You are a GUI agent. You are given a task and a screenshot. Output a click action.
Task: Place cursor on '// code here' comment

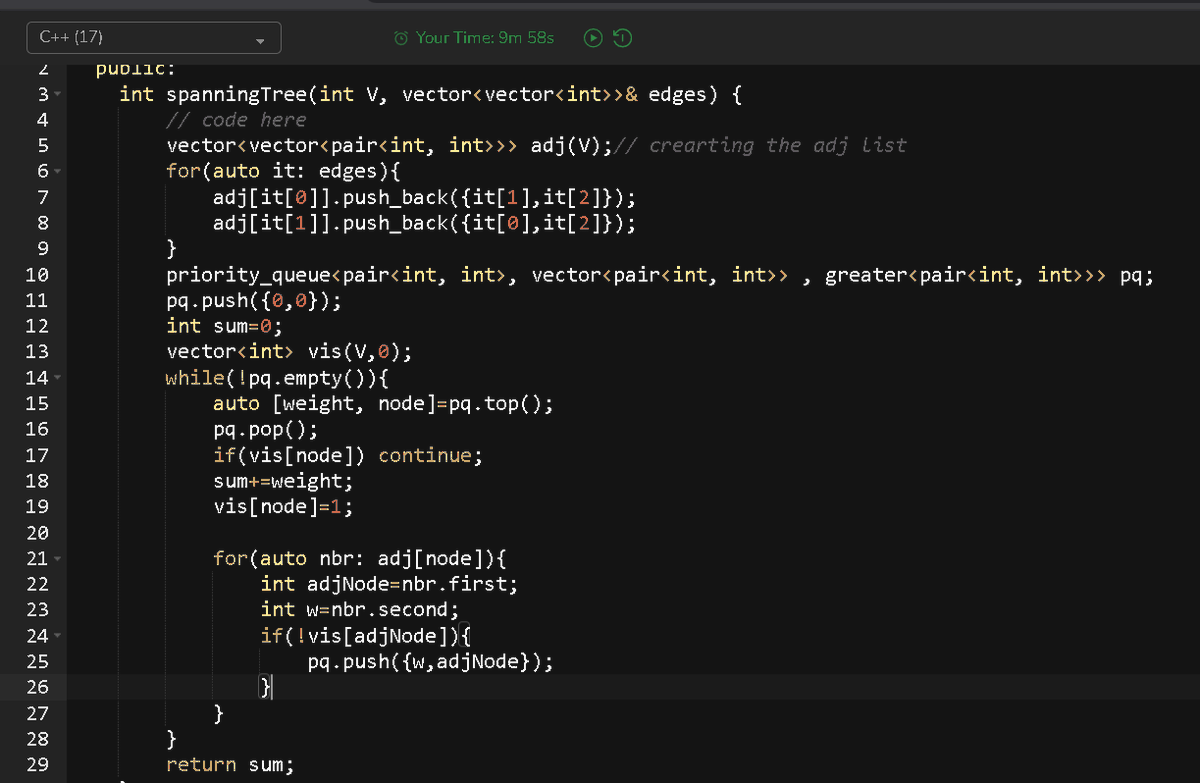click(x=236, y=120)
